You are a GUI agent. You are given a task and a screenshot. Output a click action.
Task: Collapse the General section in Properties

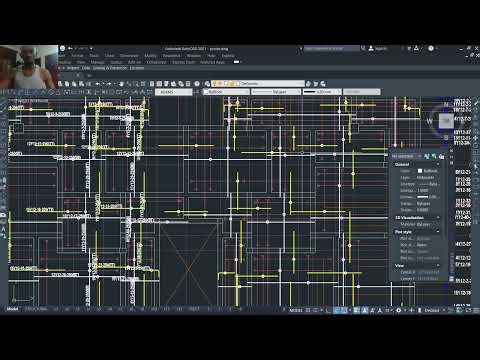click(x=438, y=165)
